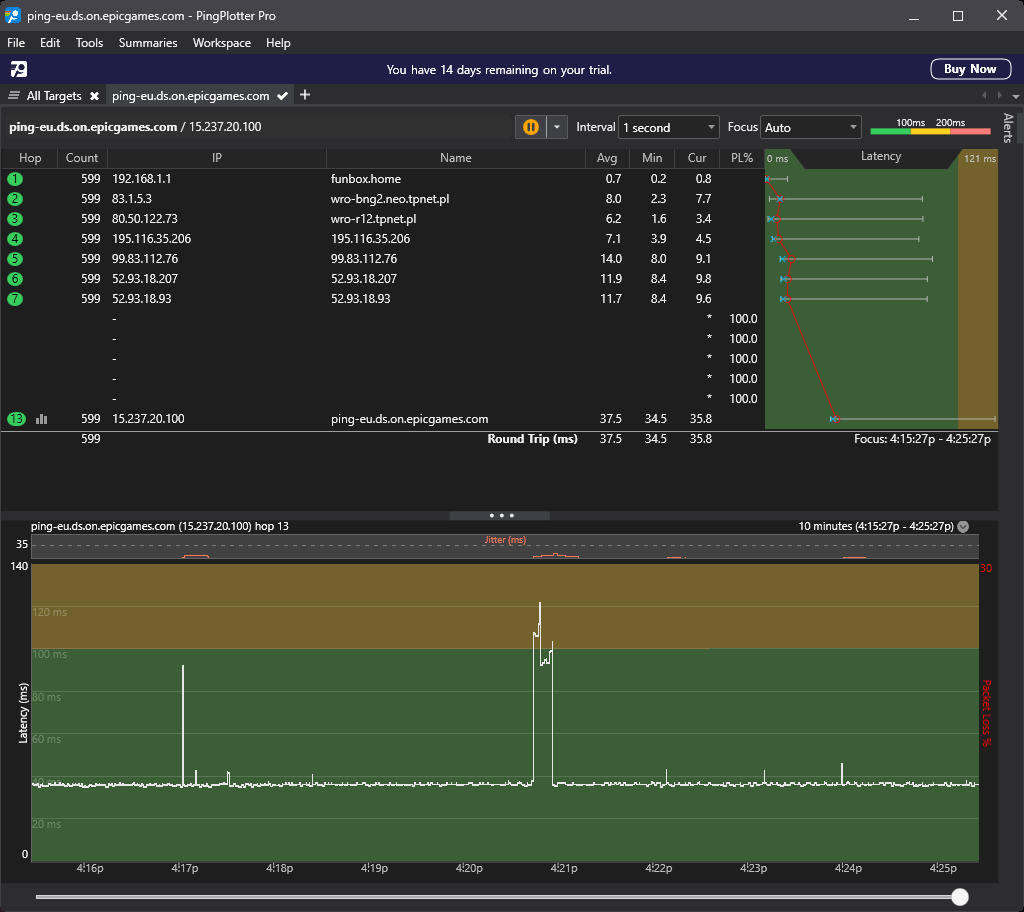Select IP cell 52.93.18.207

(x=145, y=279)
